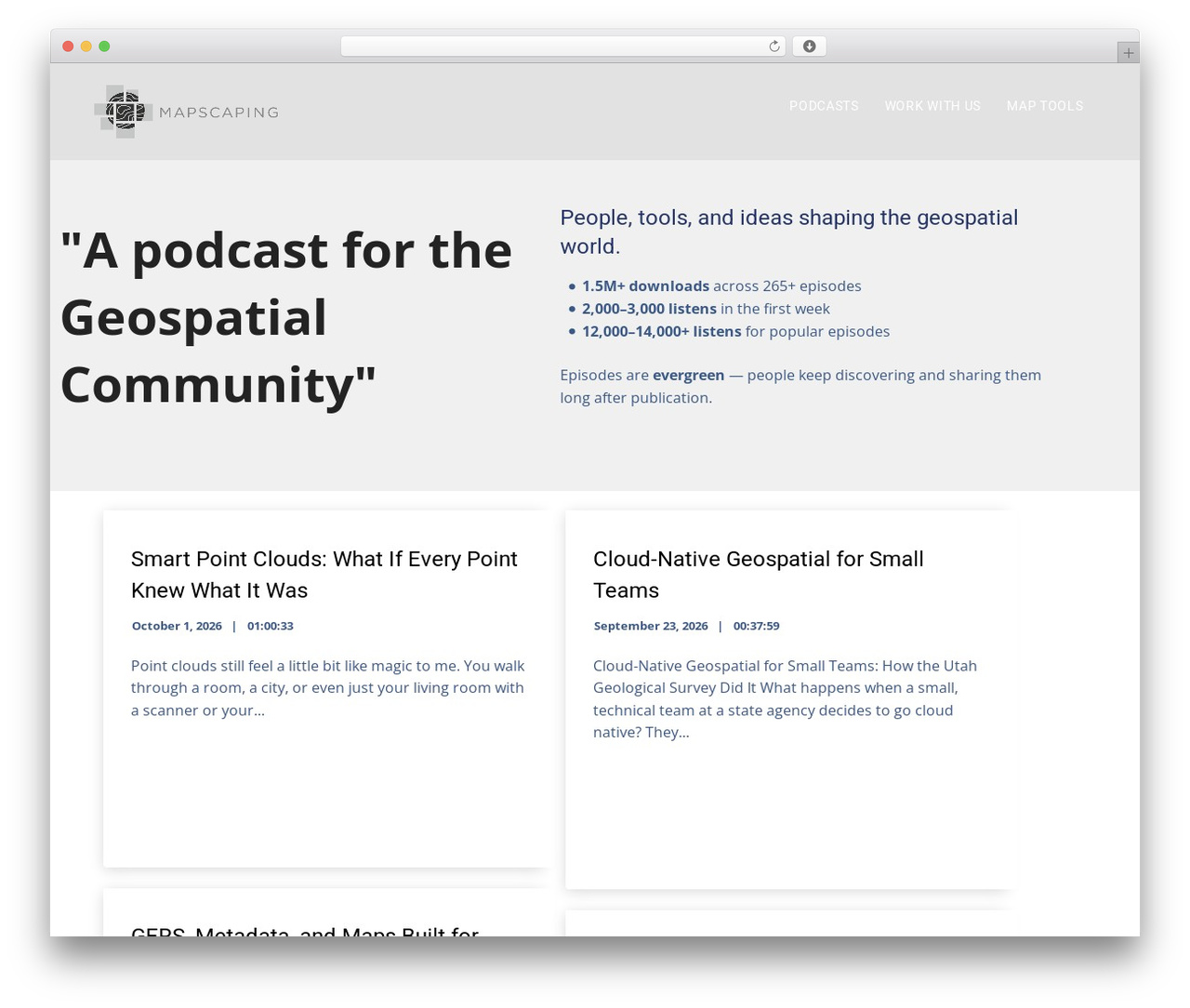
Task: Click the 'Episodes are evergreen' paragraph
Action: pos(800,386)
